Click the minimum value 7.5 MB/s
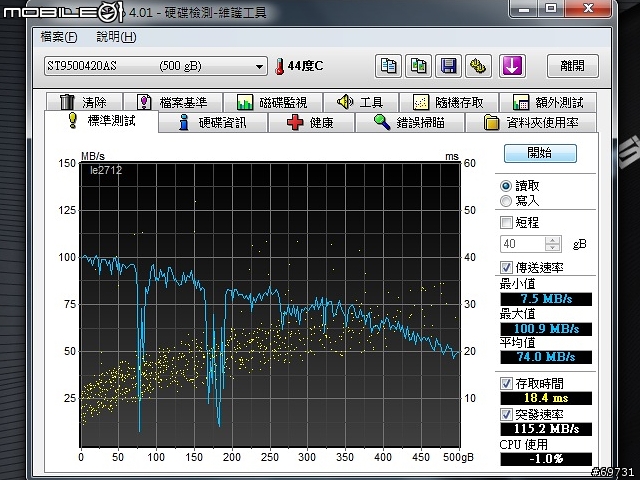The height and width of the screenshot is (480, 640). click(x=546, y=299)
